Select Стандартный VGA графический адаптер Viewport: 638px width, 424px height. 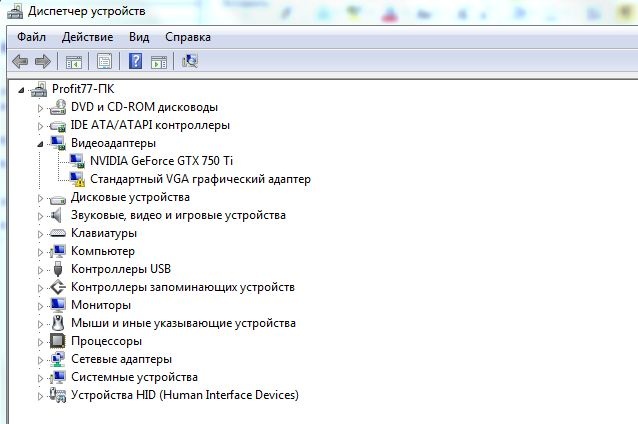[x=200, y=179]
